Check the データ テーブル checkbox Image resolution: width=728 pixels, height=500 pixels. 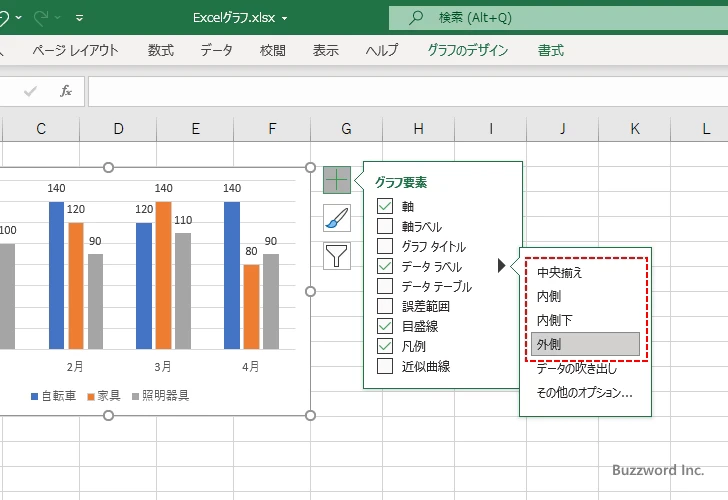click(385, 286)
